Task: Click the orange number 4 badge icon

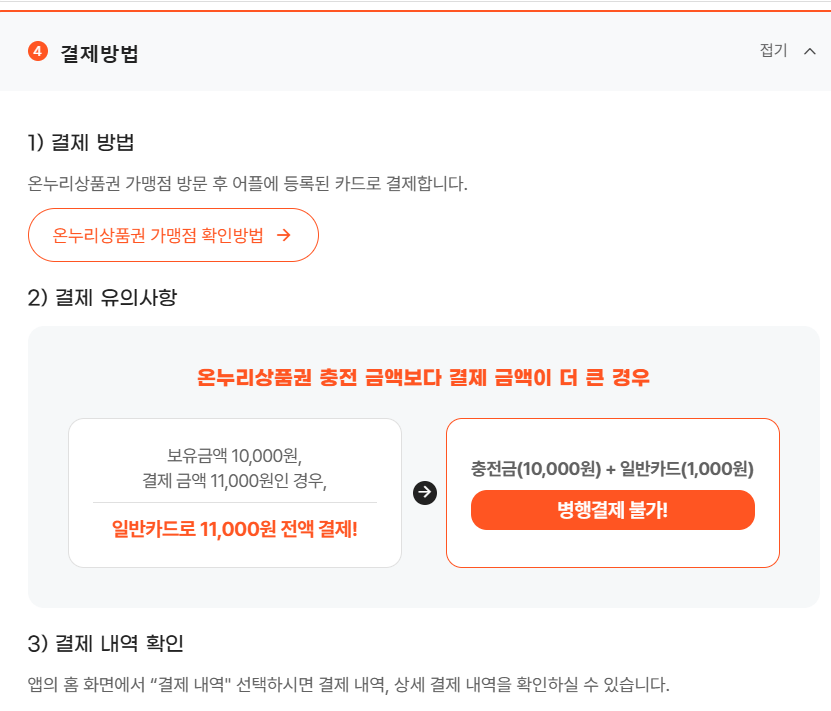Action: point(38,49)
